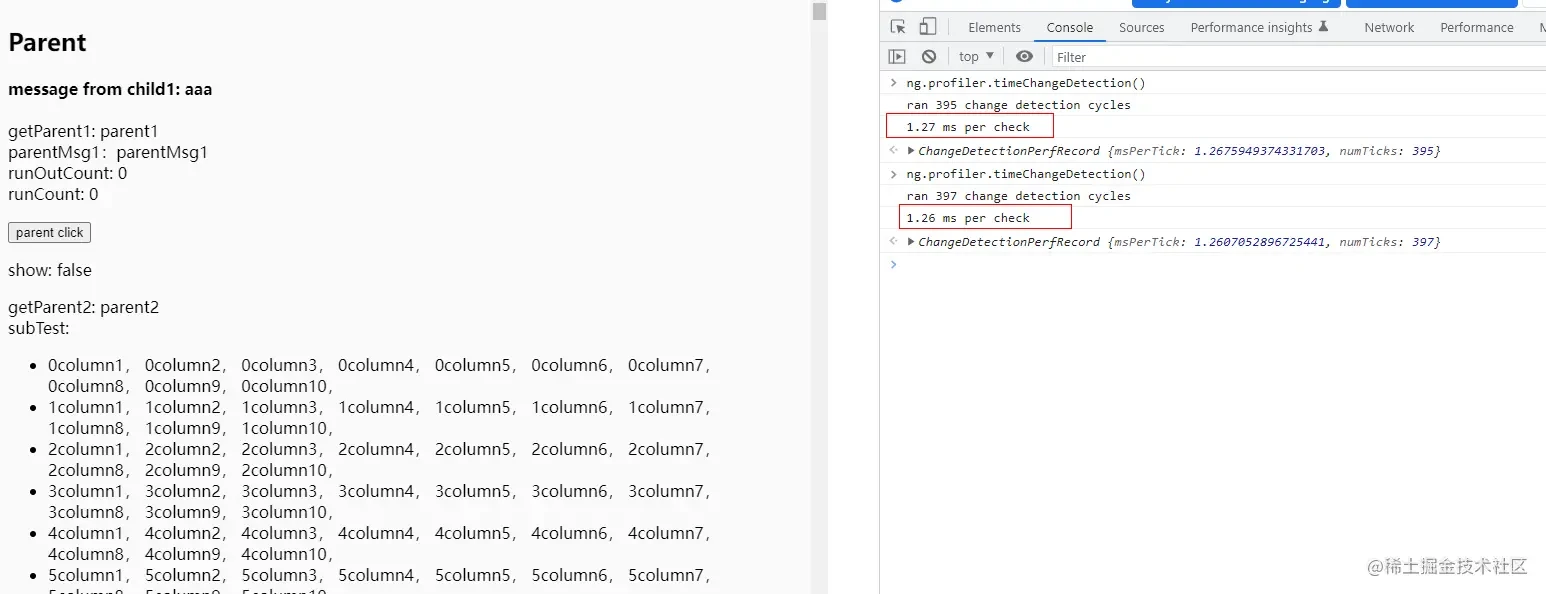Open the top JavaScript context dropdown

(977, 56)
